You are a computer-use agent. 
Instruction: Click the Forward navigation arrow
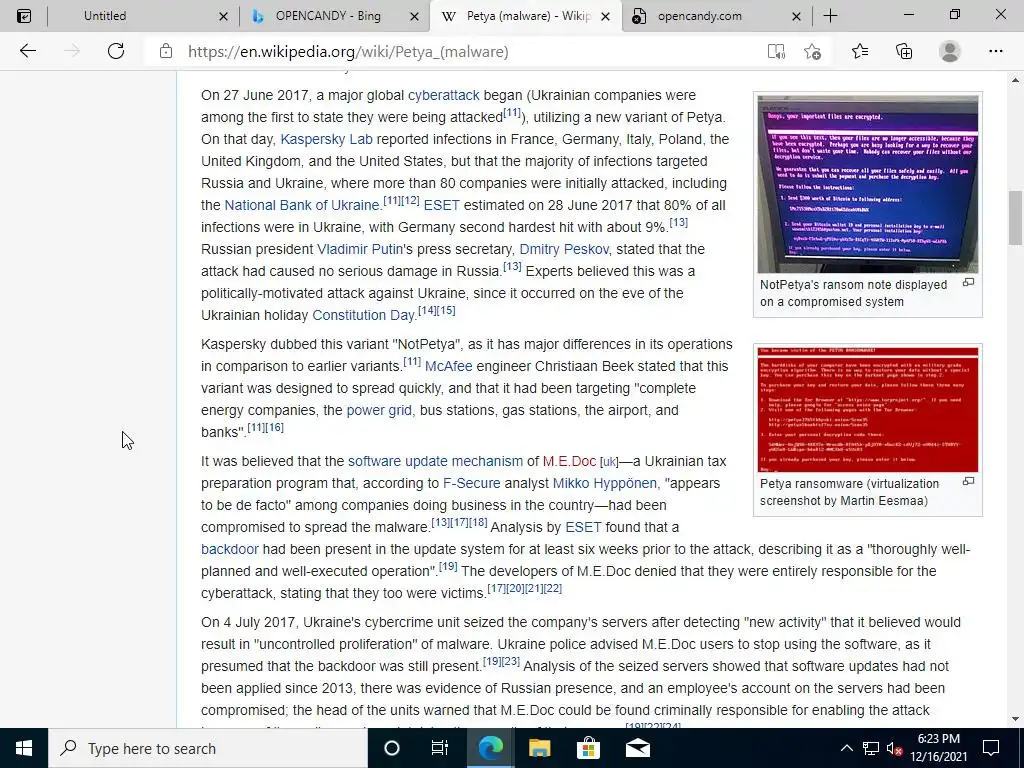click(72, 51)
